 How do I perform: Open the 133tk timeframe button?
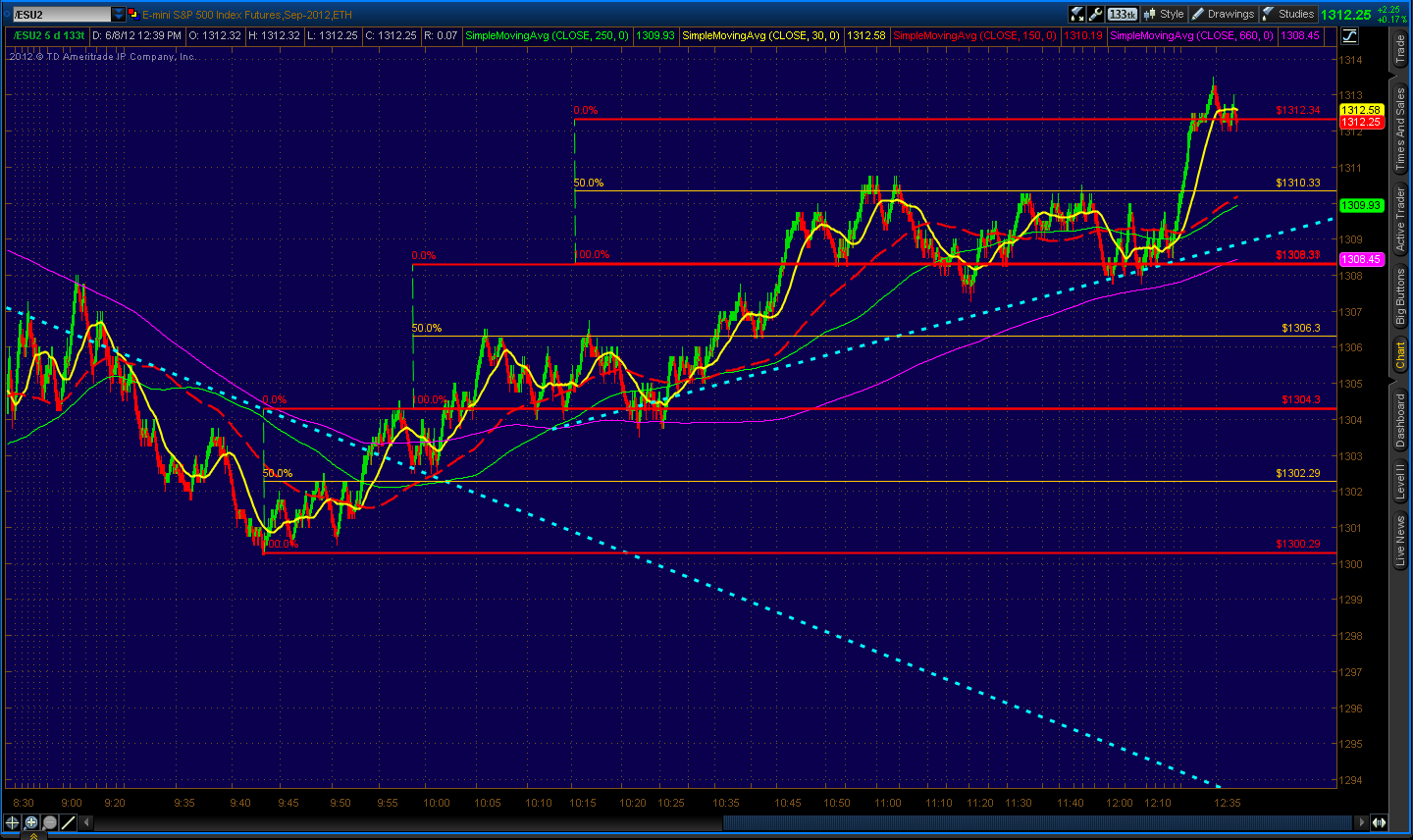point(1123,14)
